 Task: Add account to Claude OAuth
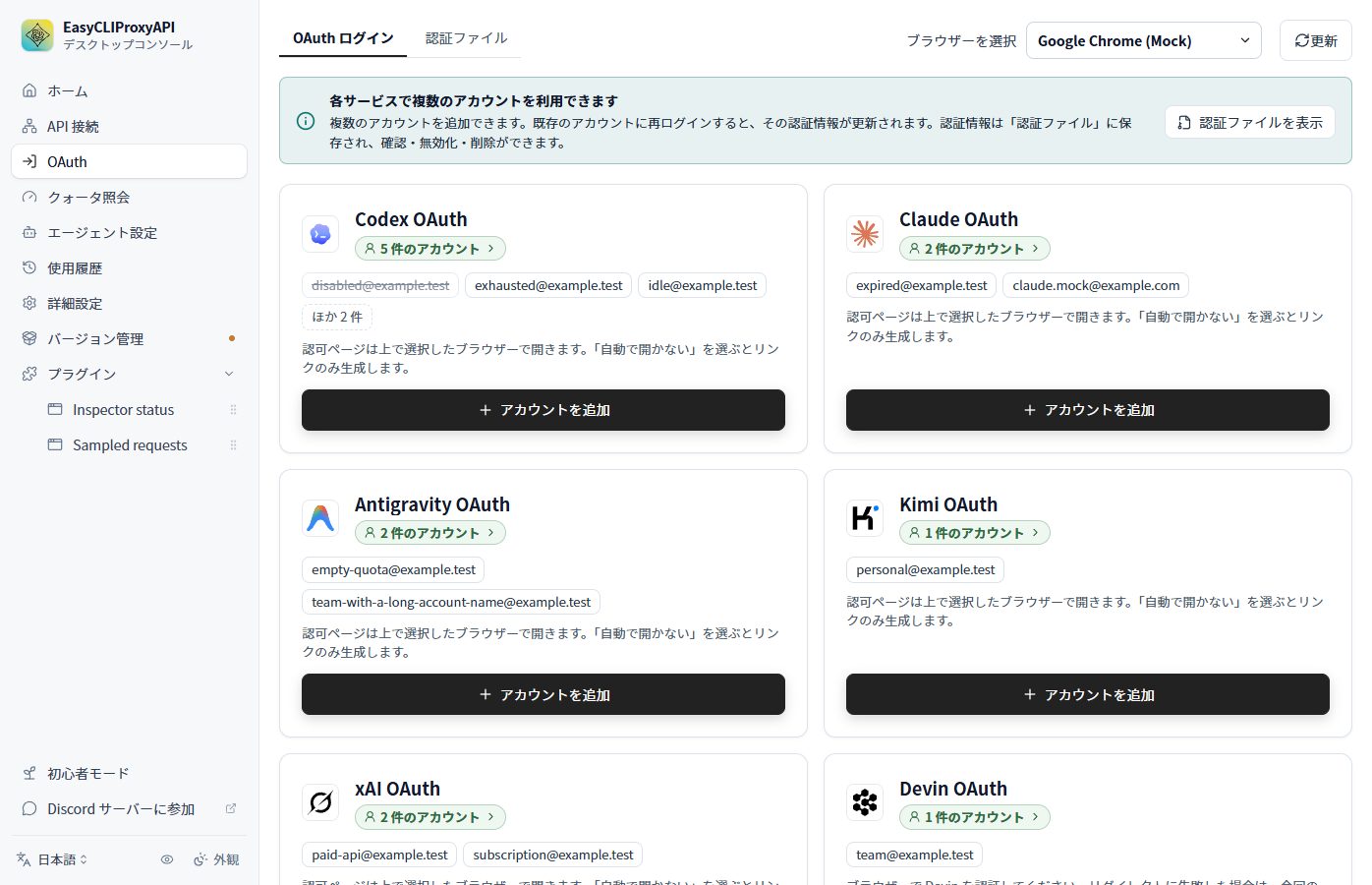1088,410
